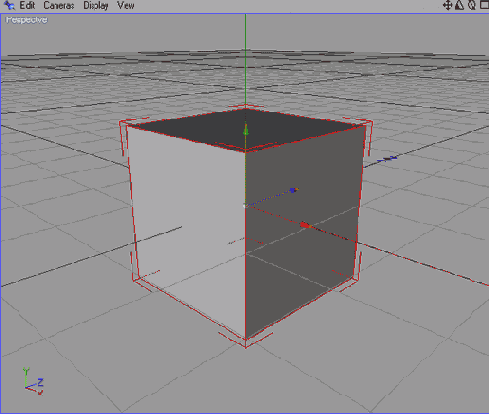Click the green vertical axis line above cube
The width and height of the screenshot is (489, 414).
click(246, 60)
